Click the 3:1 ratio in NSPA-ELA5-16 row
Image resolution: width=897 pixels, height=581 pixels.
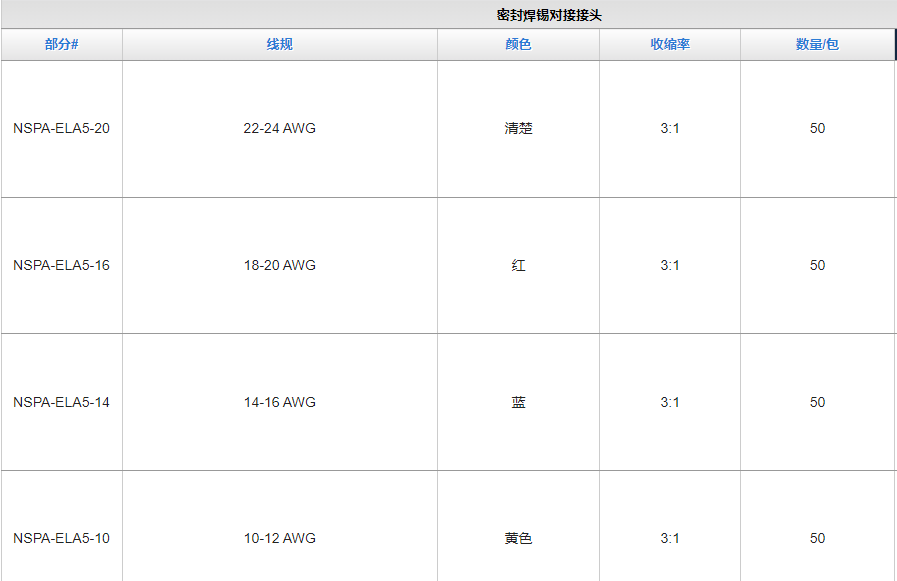[670, 265]
